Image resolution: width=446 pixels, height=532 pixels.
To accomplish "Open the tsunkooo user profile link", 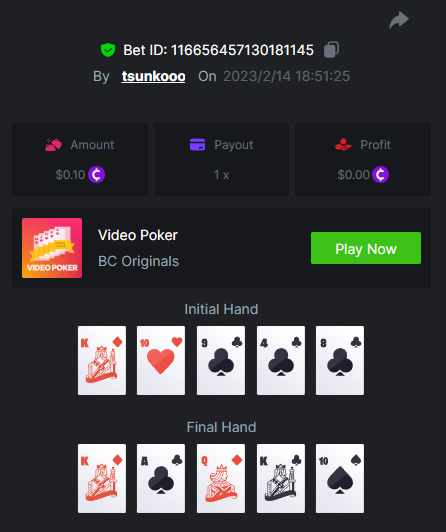I will point(153,76).
